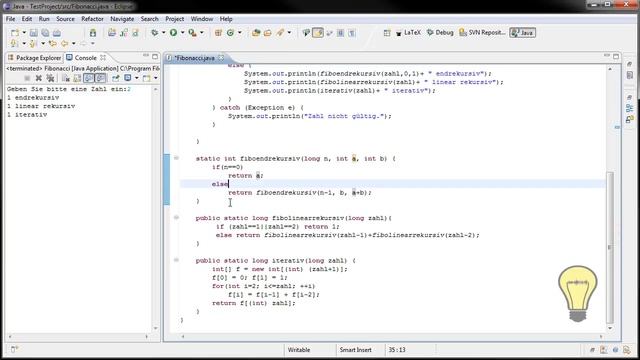Toggle Show Console on standard output
The image size is (640, 360).
tap(89, 78)
